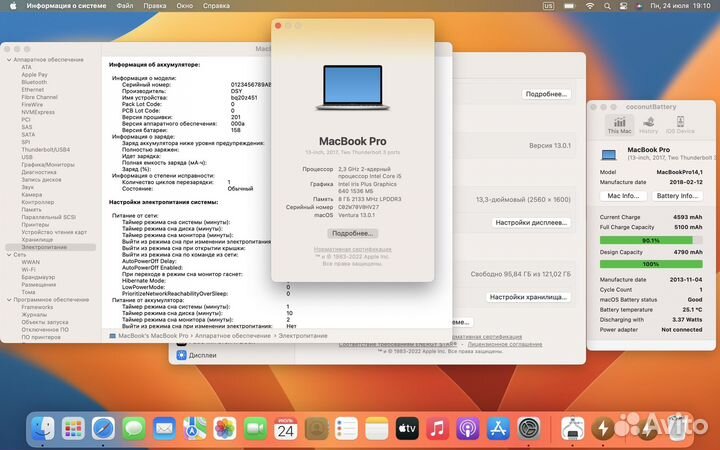
Task: Open Podcasts from the Dock
Action: 468,428
